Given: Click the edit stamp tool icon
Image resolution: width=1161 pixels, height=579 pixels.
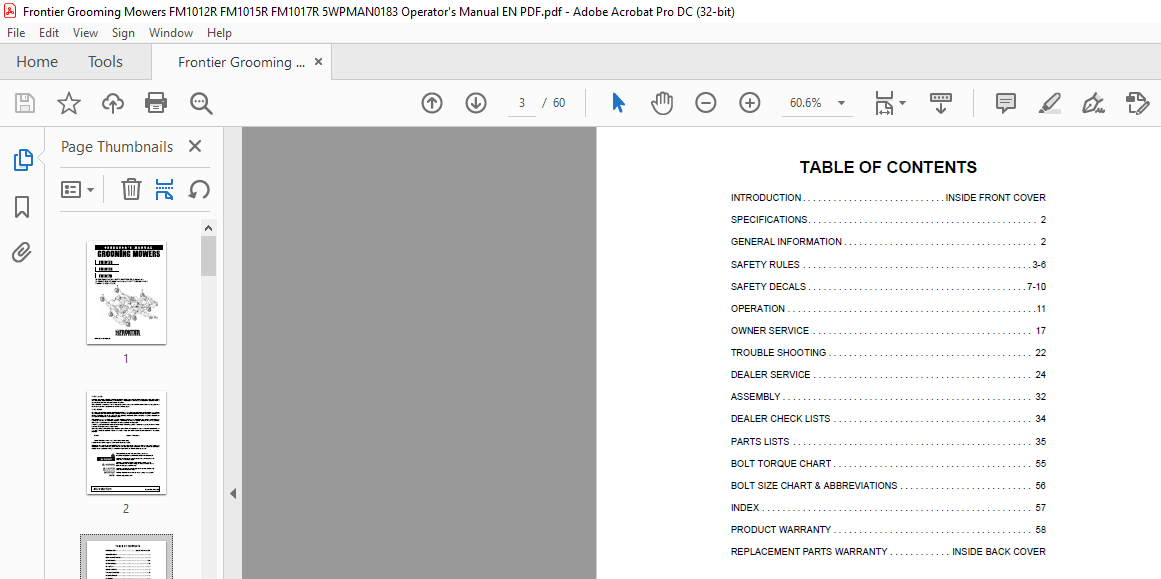Looking at the screenshot, I should point(1137,103).
